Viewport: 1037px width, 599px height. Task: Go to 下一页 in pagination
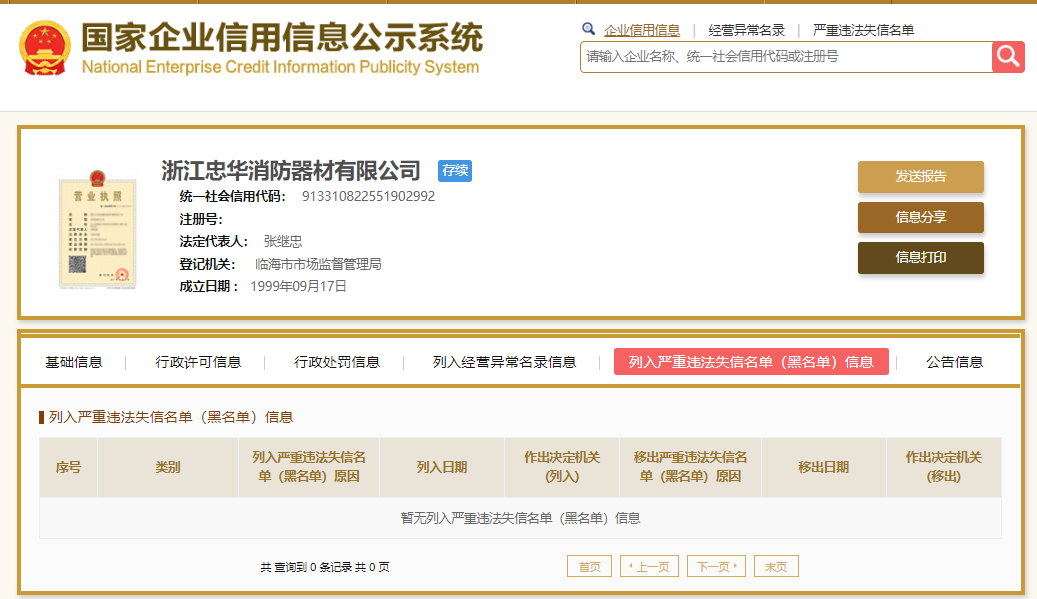(716, 567)
